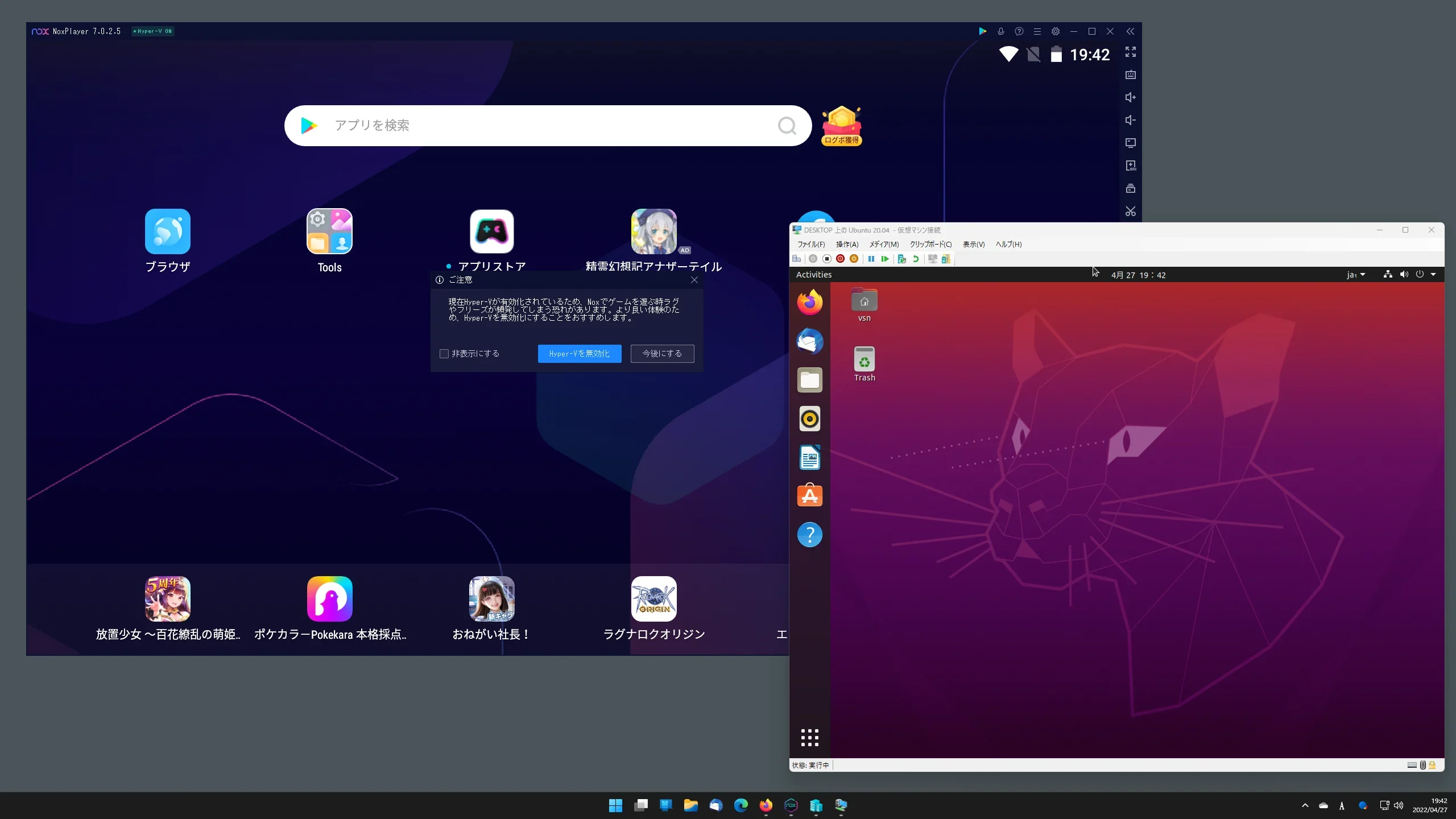Shut down the VM with the red button
Viewport: 1456px width, 819px height.
pos(841,259)
